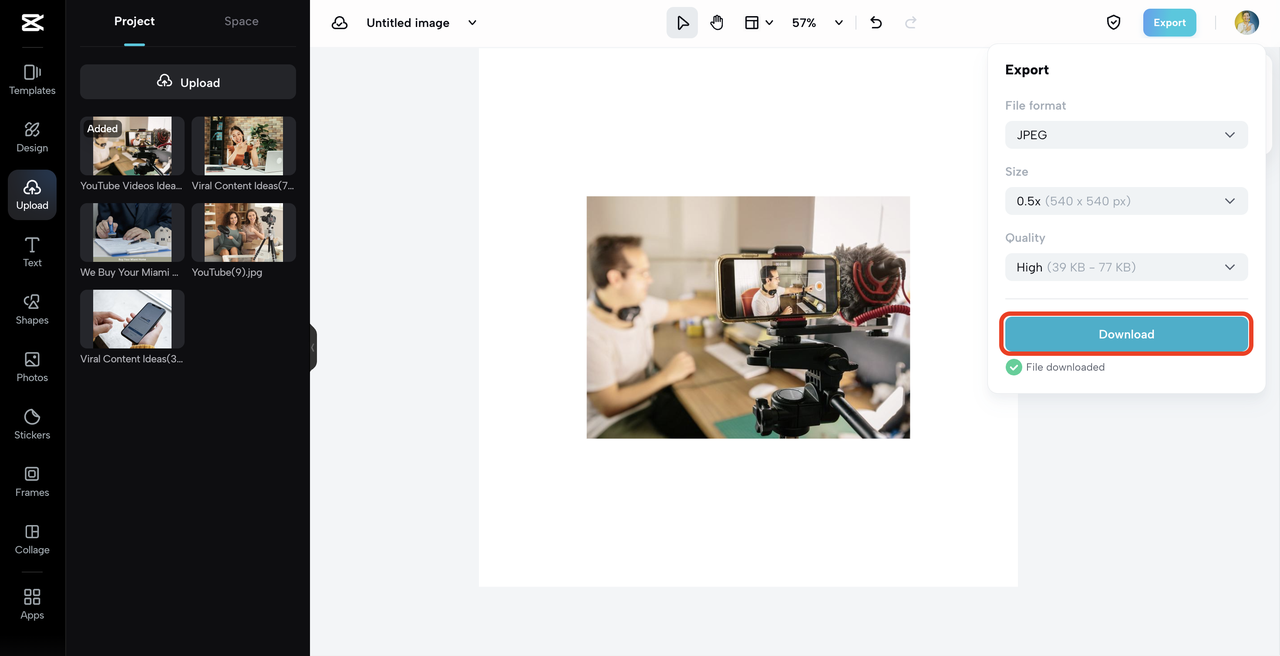Open the user profile avatar
This screenshot has height=656, width=1280.
pos(1246,22)
